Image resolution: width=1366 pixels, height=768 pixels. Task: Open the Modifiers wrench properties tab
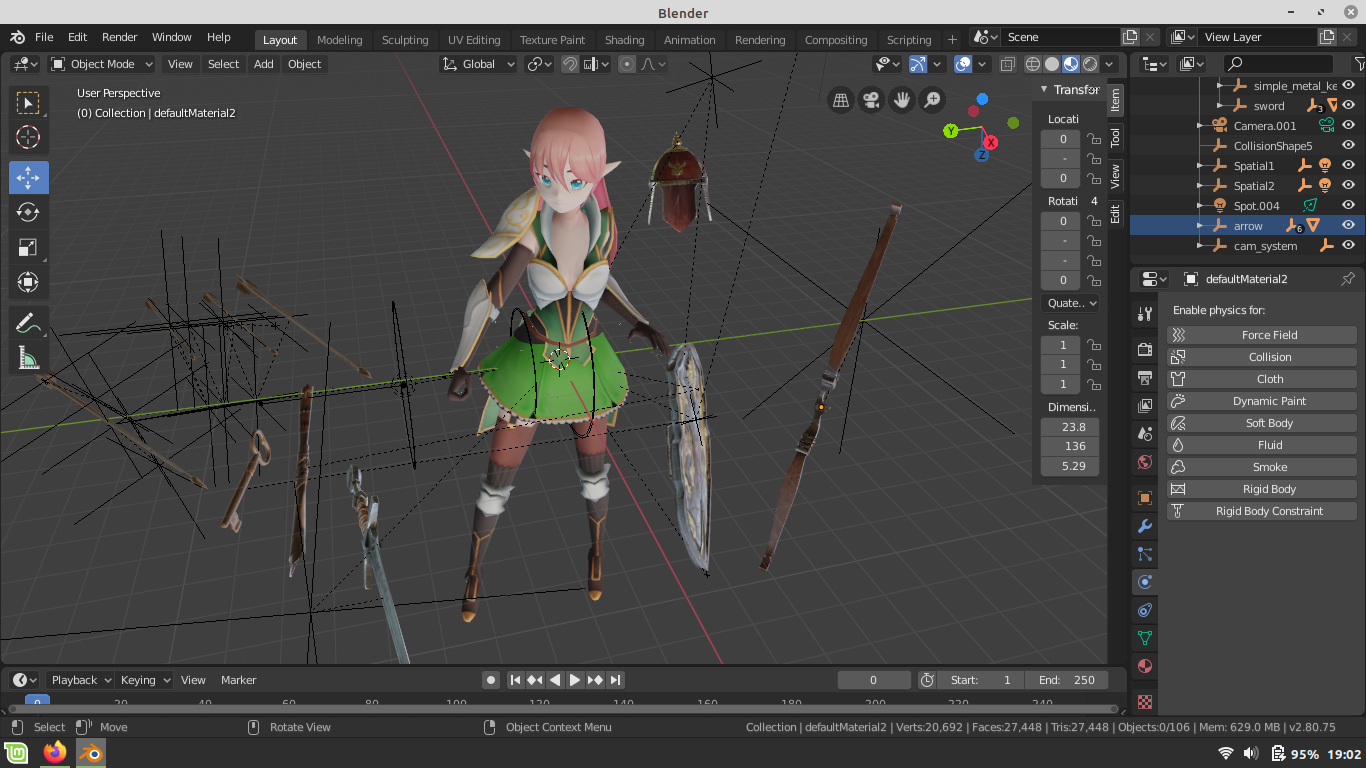(x=1145, y=526)
